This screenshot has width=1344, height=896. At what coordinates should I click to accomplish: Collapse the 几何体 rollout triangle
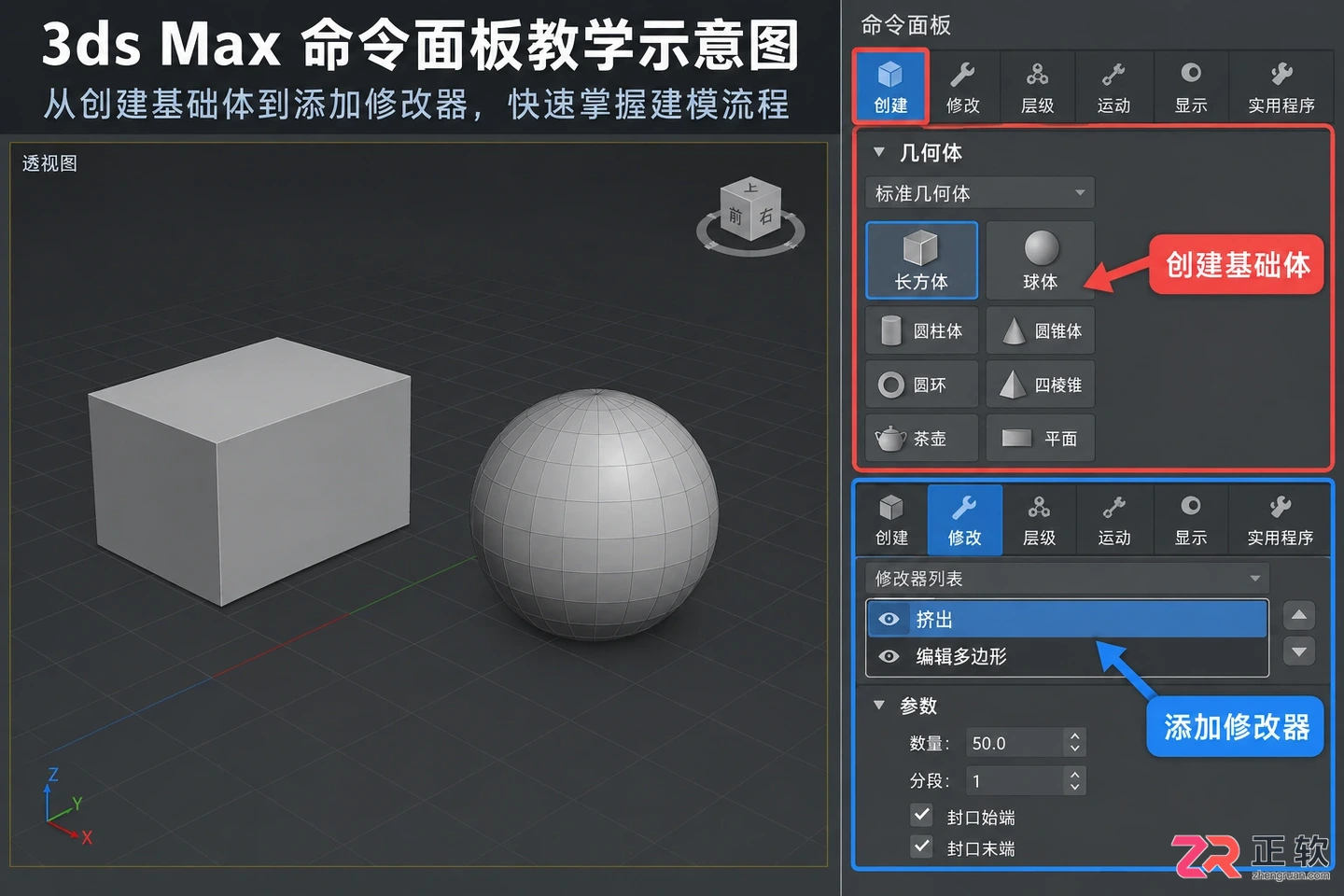pos(878,151)
